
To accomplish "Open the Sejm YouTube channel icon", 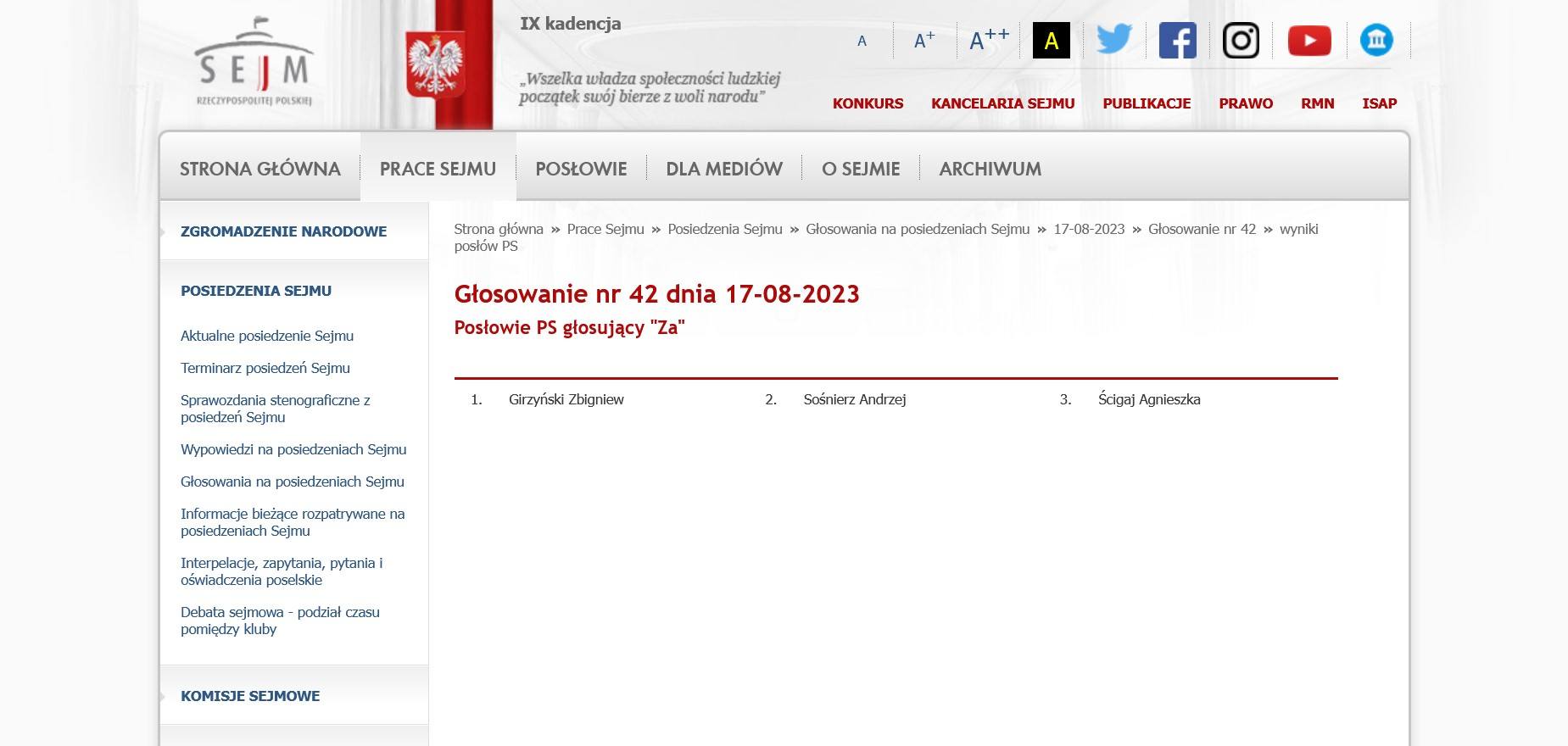I will coord(1309,40).
